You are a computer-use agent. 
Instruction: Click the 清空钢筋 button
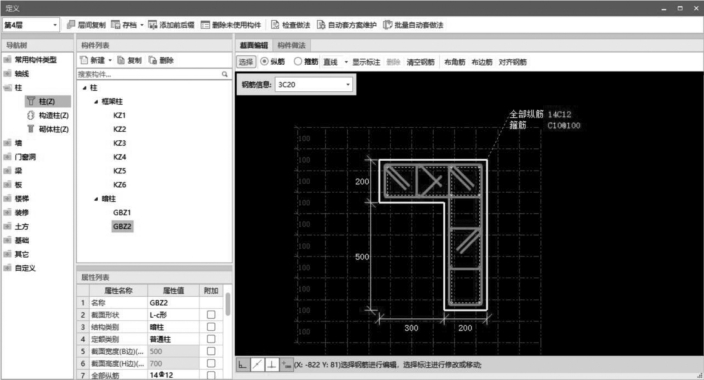click(421, 62)
